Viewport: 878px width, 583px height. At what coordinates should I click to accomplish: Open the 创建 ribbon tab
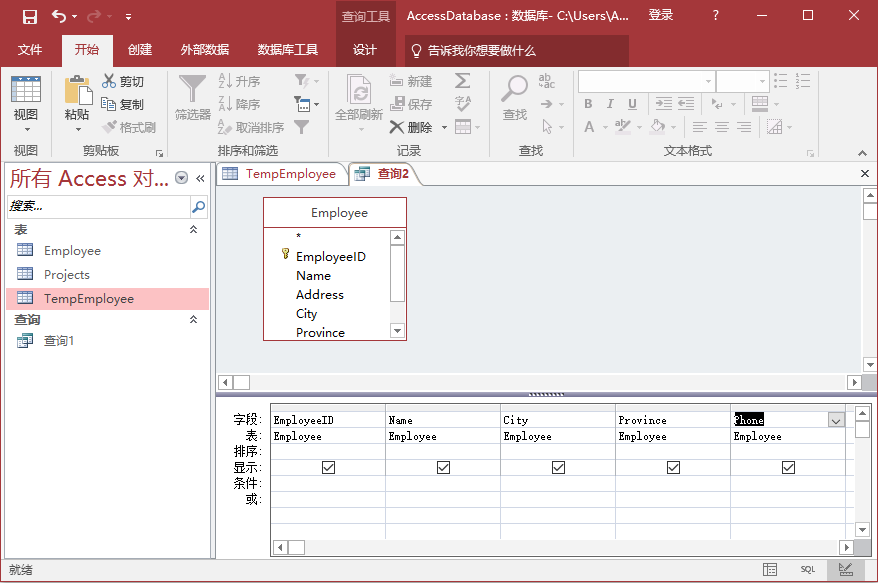point(140,50)
